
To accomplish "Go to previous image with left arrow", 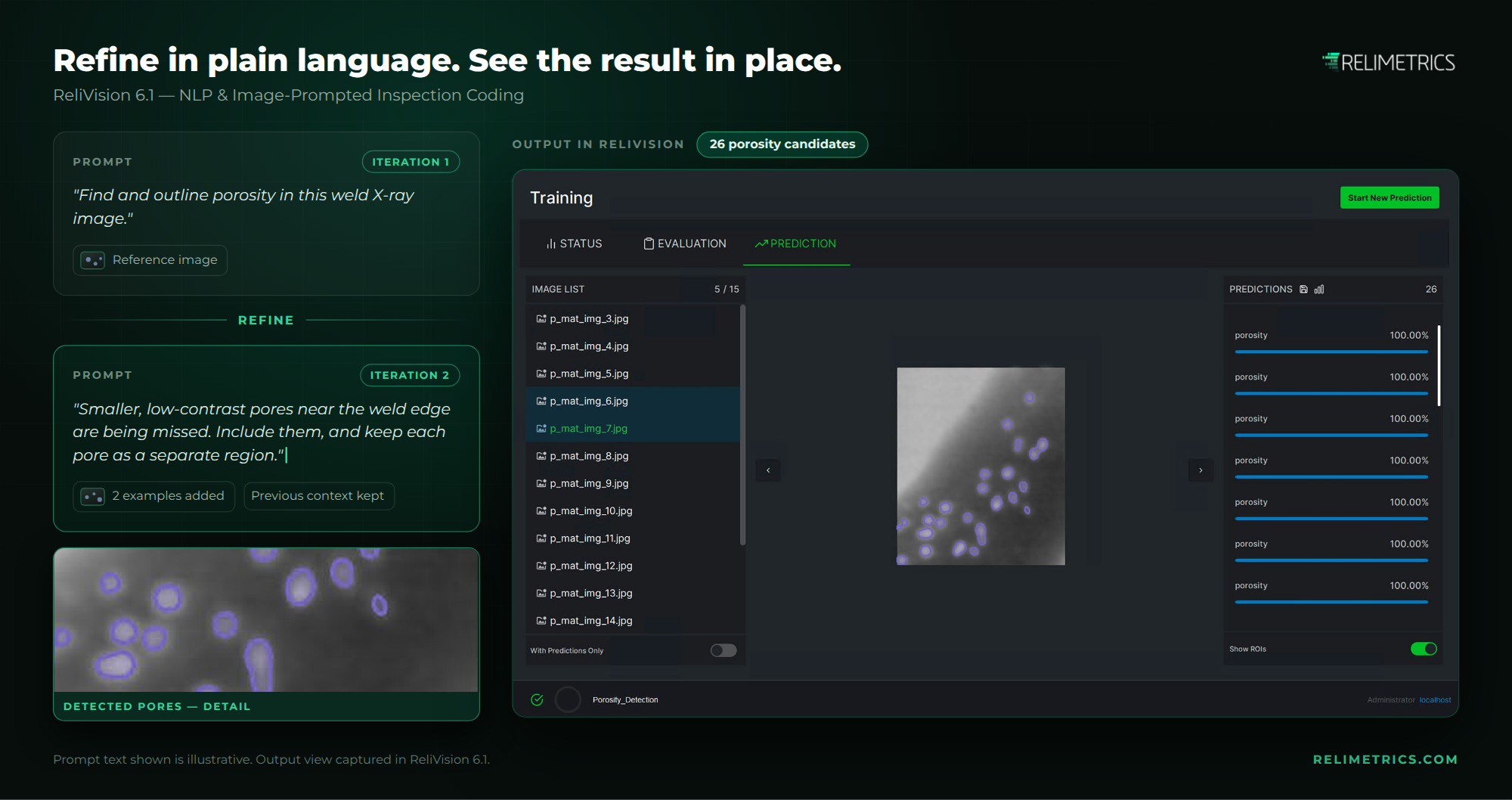I will (768, 470).
